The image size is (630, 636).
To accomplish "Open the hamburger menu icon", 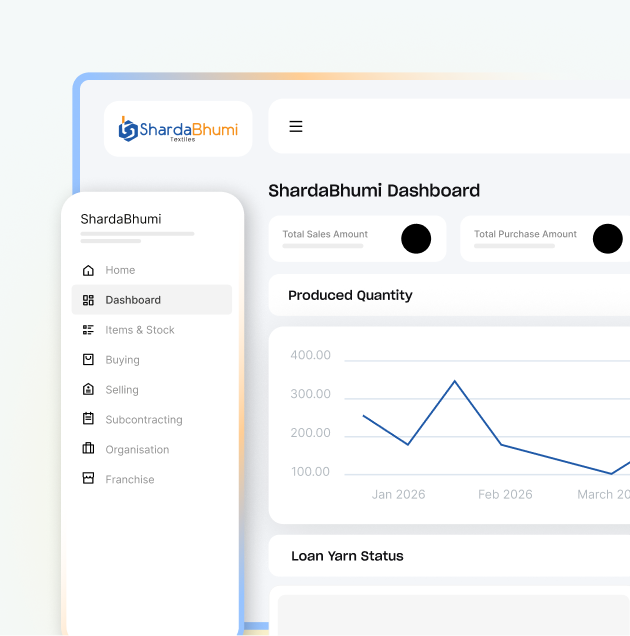I will [x=296, y=127].
